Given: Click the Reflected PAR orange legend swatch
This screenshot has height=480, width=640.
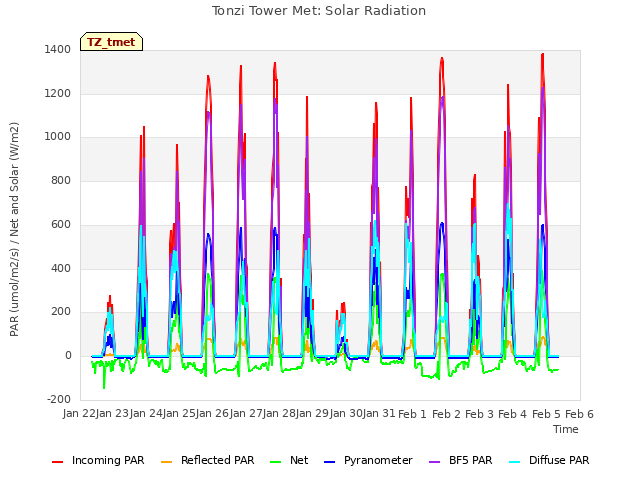Looking at the screenshot, I should 167,462.
